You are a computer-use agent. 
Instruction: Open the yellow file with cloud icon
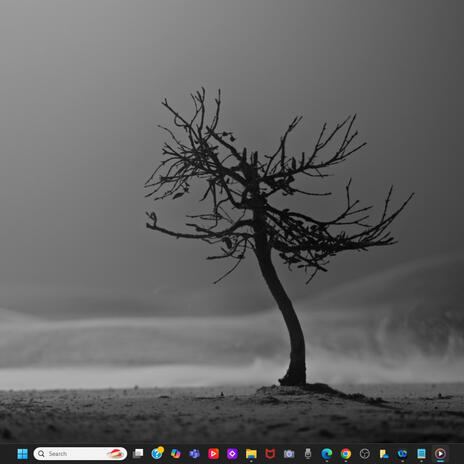pos(384,454)
